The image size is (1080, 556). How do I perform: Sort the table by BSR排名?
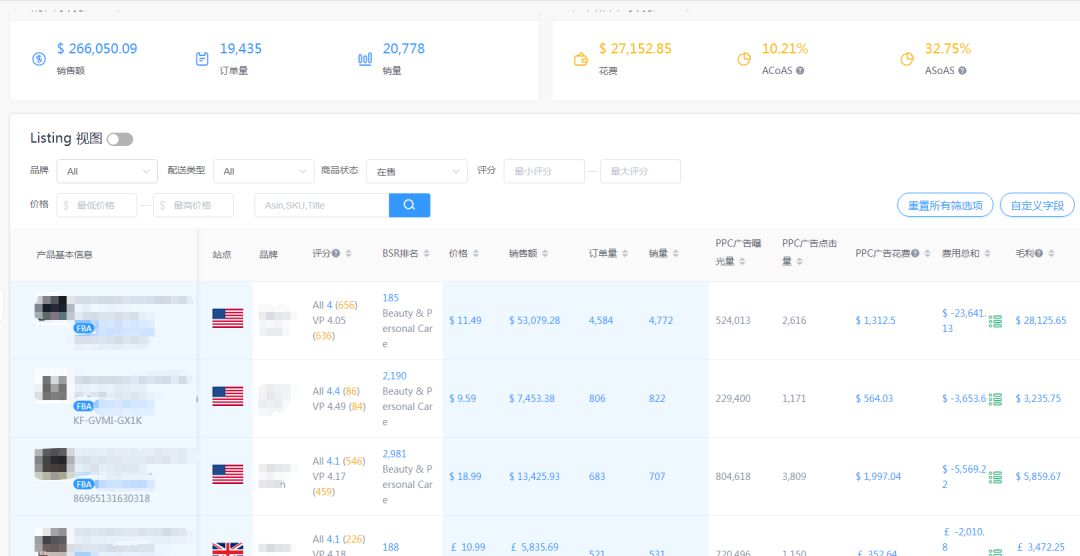427,254
